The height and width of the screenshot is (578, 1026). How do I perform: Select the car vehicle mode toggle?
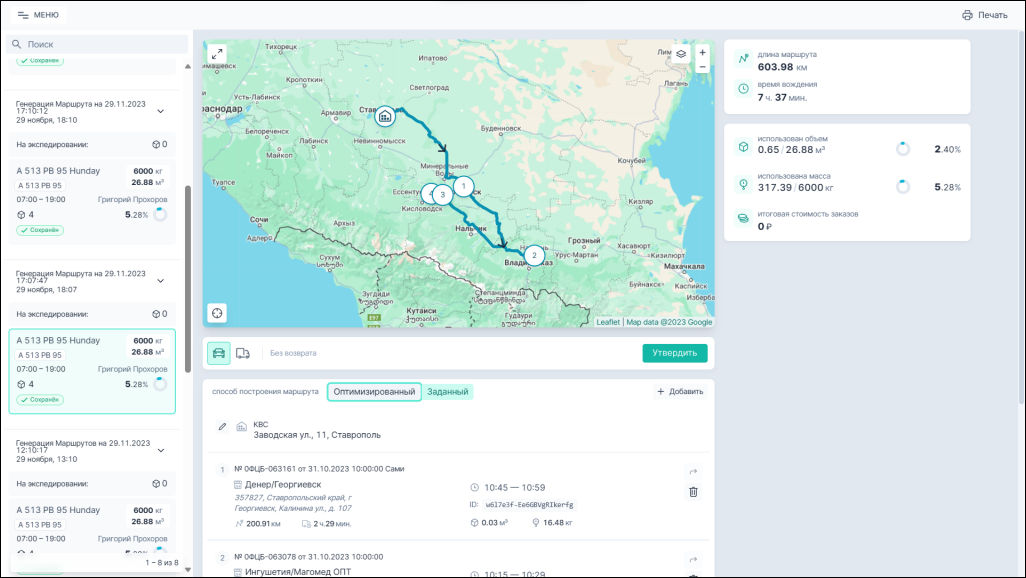pyautogui.click(x=219, y=353)
